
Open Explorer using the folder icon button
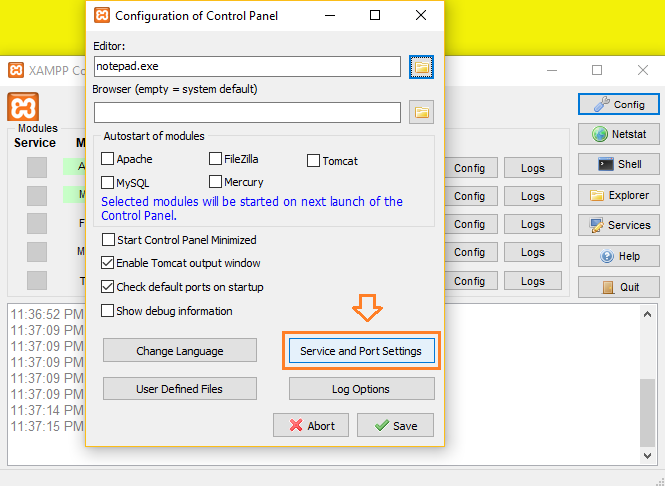click(618, 195)
